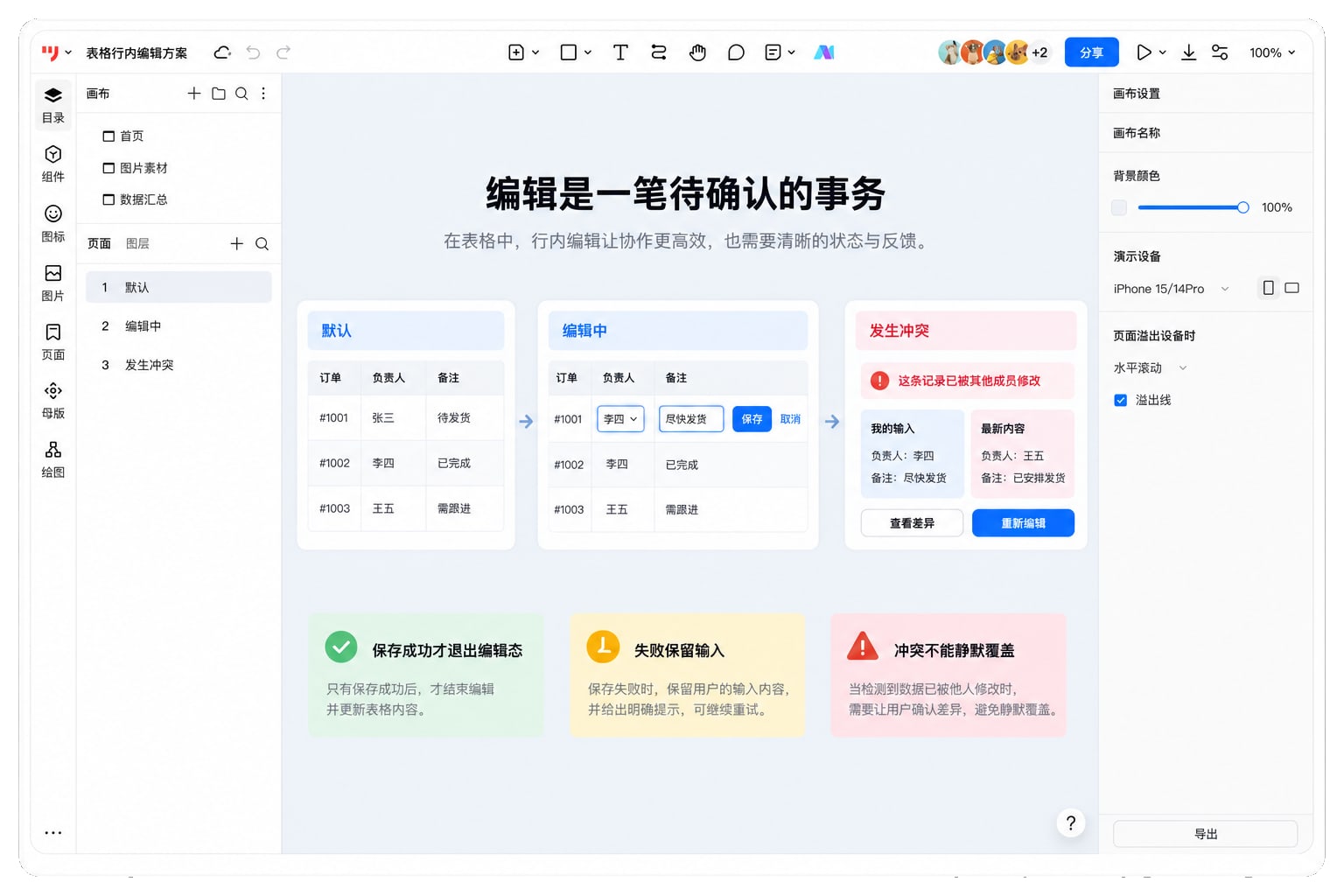Switch to the 页面 pages tab

point(99,244)
